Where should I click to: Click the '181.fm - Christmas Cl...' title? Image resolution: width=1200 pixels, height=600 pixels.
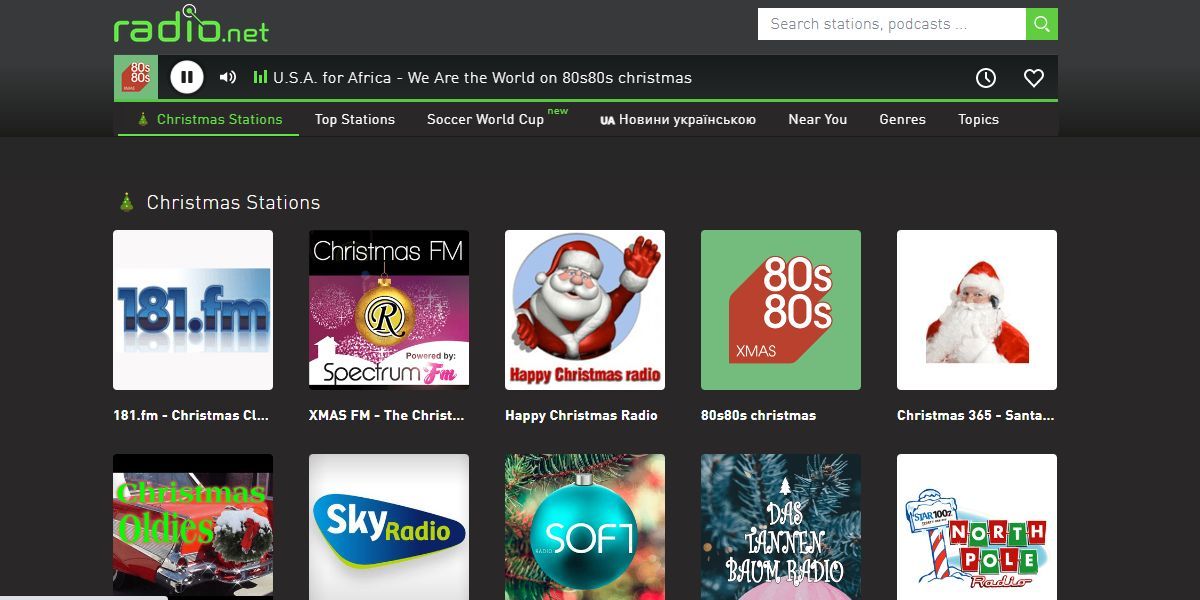(191, 415)
